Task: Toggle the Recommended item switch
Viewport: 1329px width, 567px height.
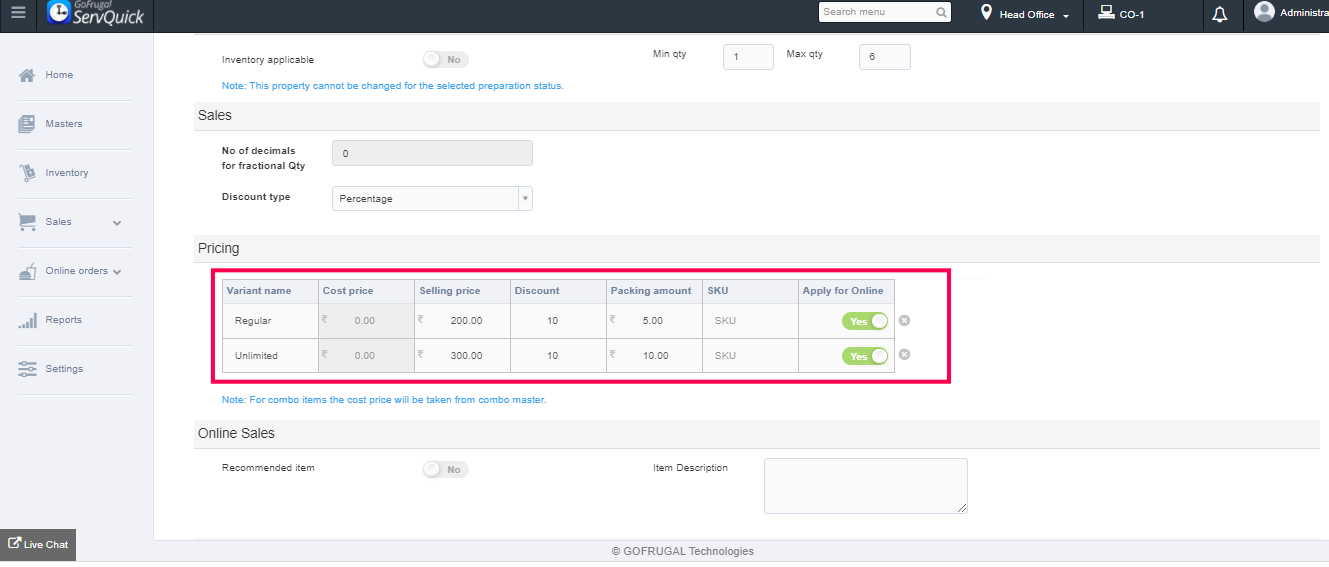Action: click(x=445, y=469)
